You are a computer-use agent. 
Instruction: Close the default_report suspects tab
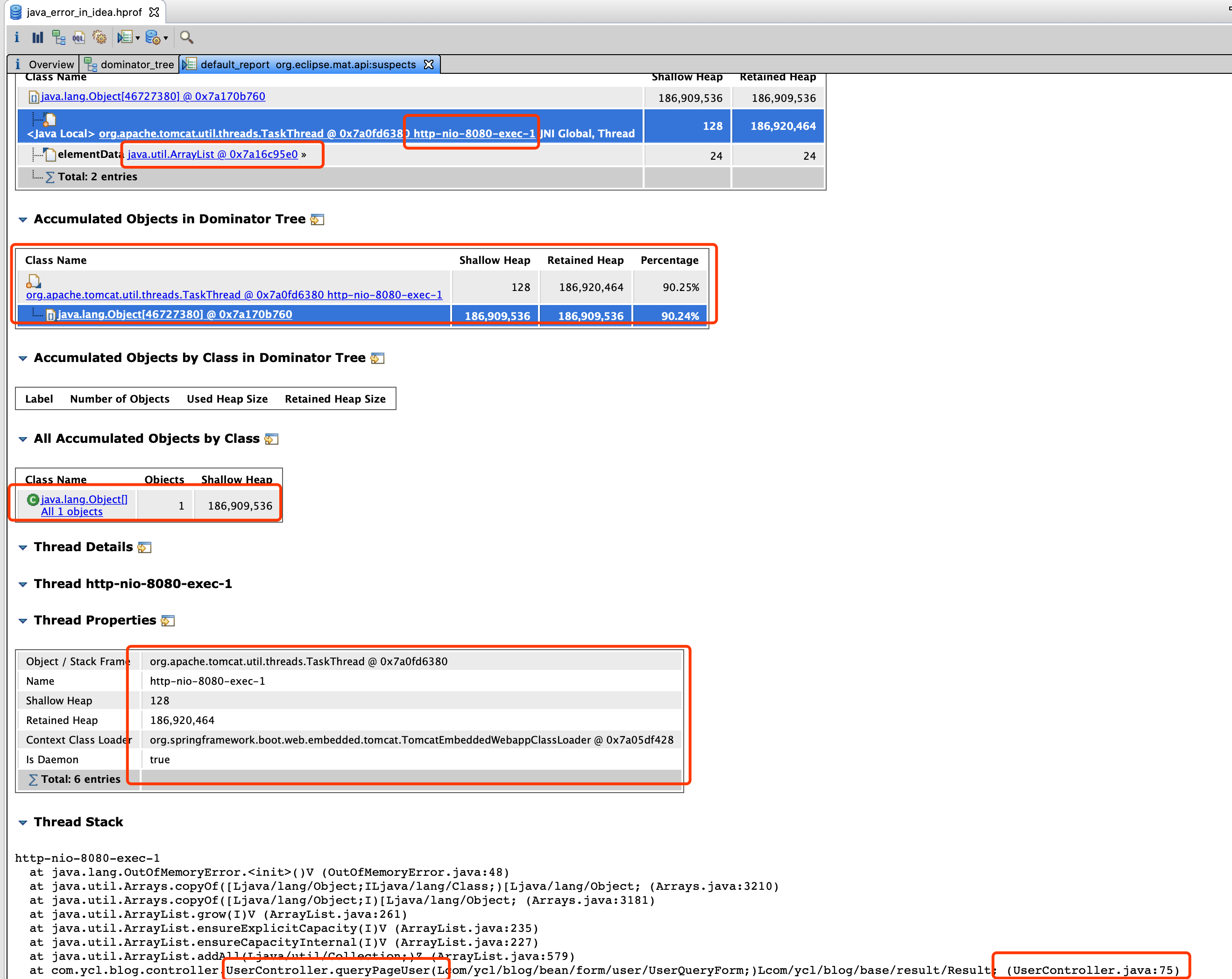429,64
